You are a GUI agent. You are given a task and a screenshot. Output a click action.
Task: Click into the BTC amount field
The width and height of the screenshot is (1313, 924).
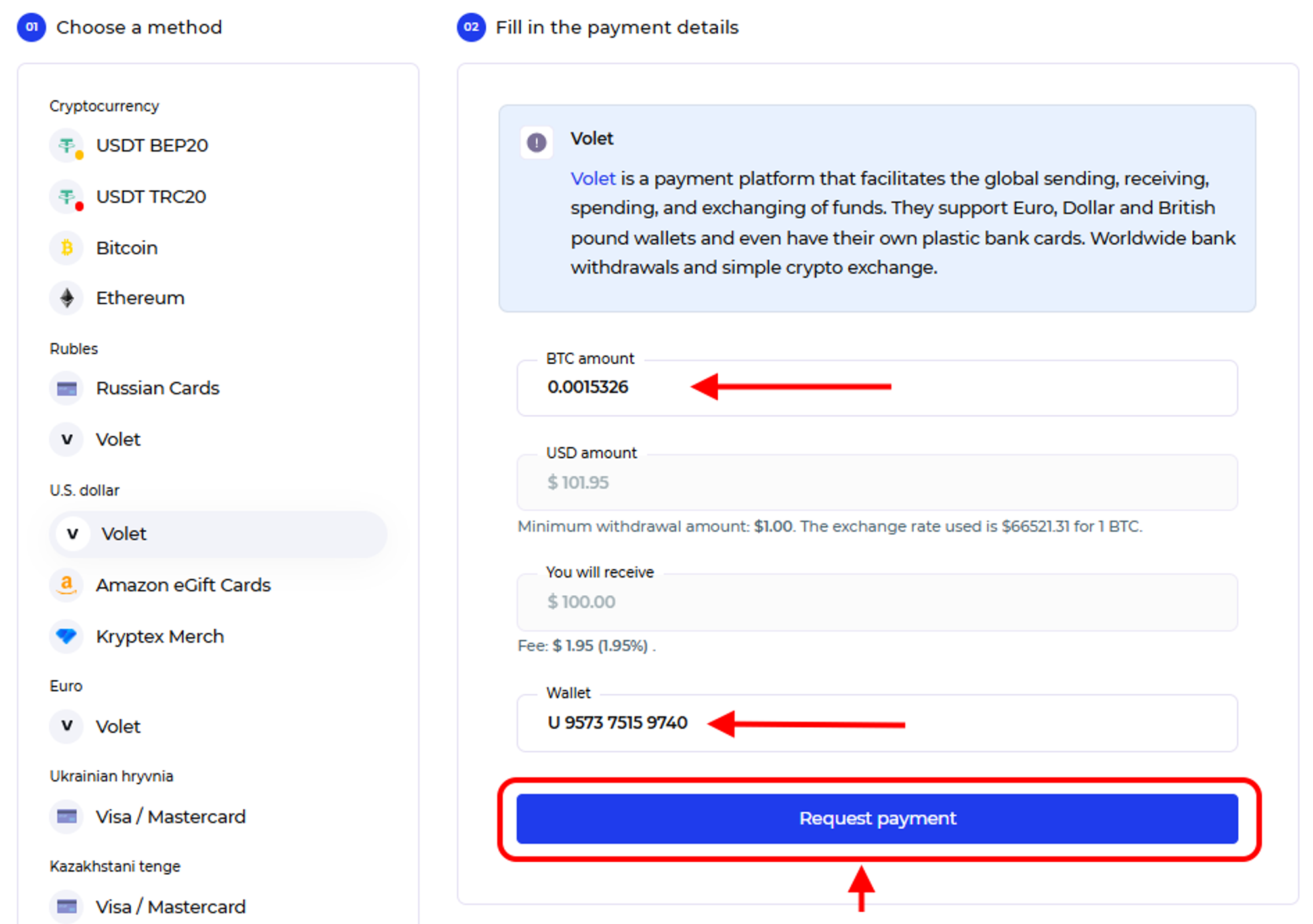pos(877,388)
